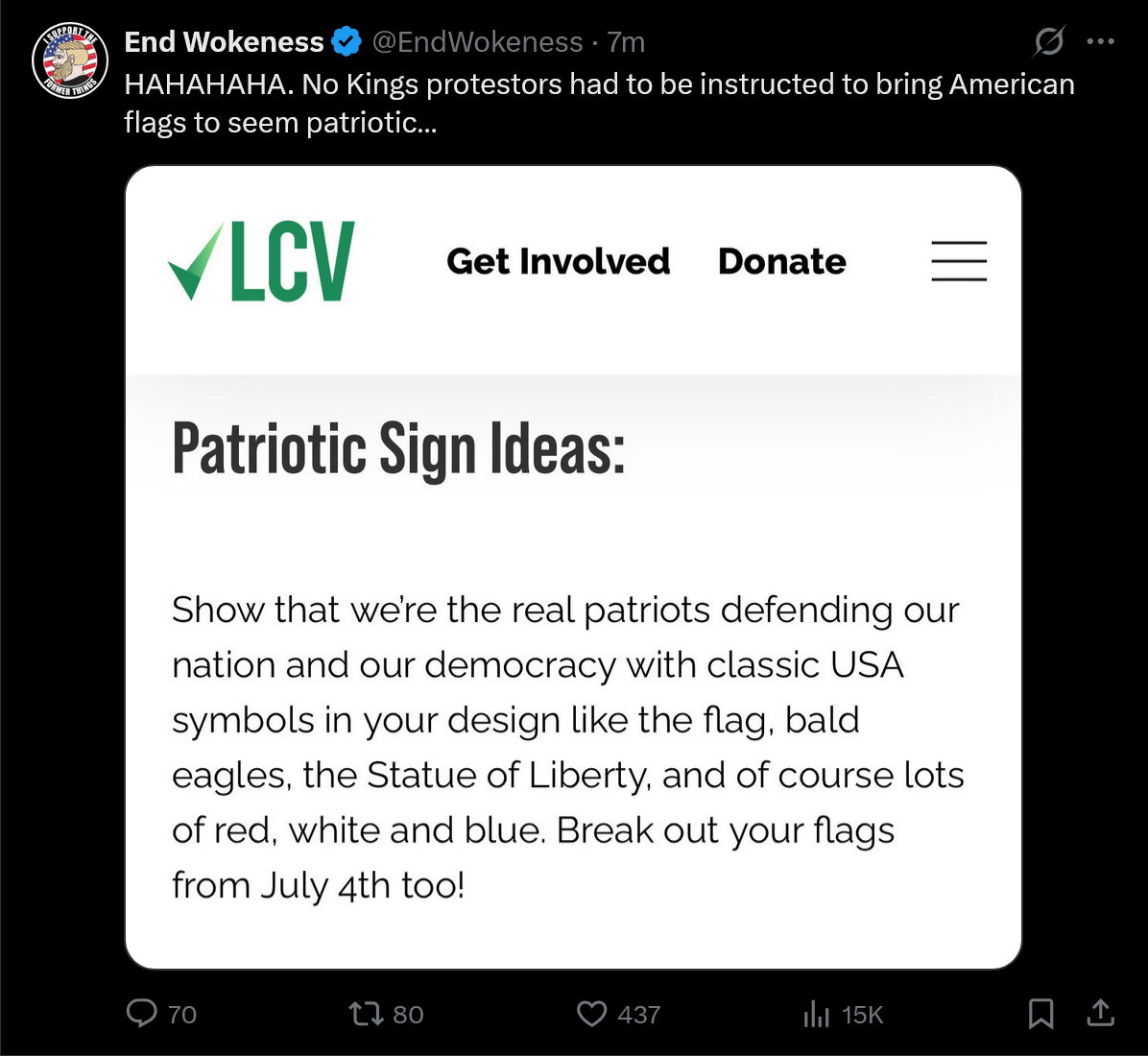Viewport: 1148px width, 1056px height.
Task: Open End Wokeness profile avatar
Action: (x=70, y=60)
